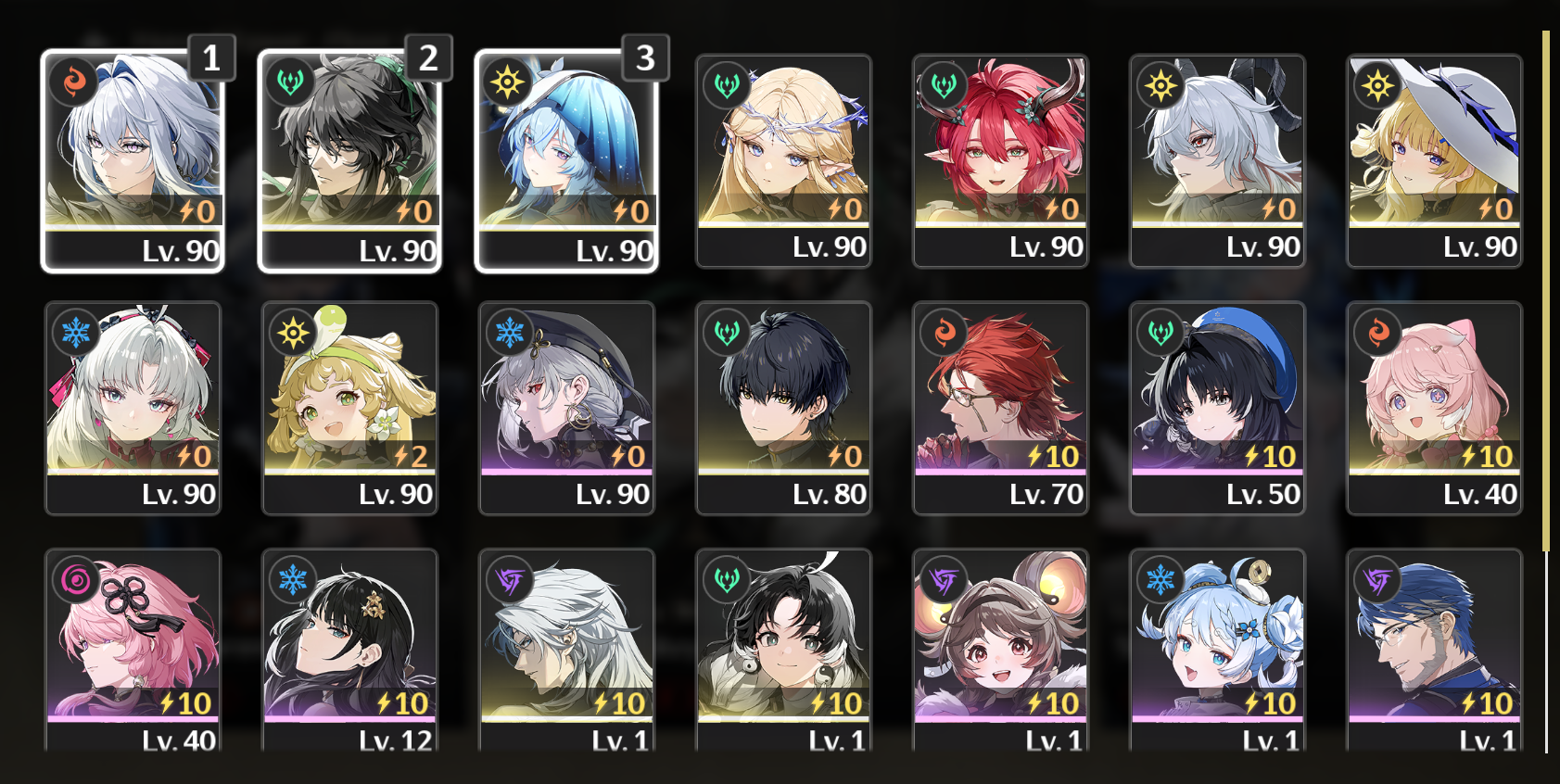Image resolution: width=1560 pixels, height=784 pixels.
Task: Pick the blue-beret girl at Lv. 50
Action: click(x=1217, y=408)
